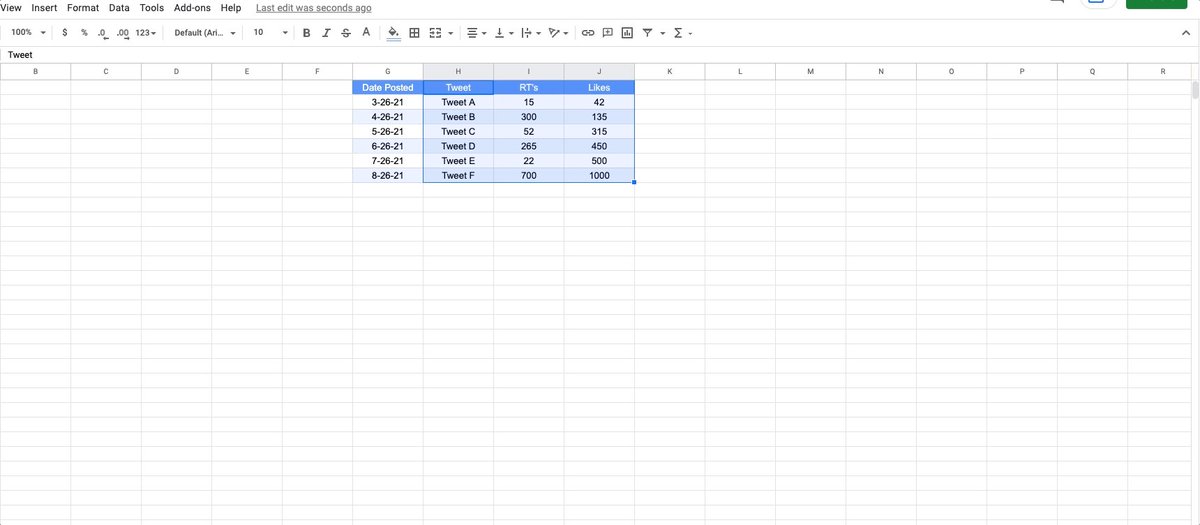Open text color picker (A icon)
Viewport: 1200px width, 525px height.
pyautogui.click(x=366, y=33)
